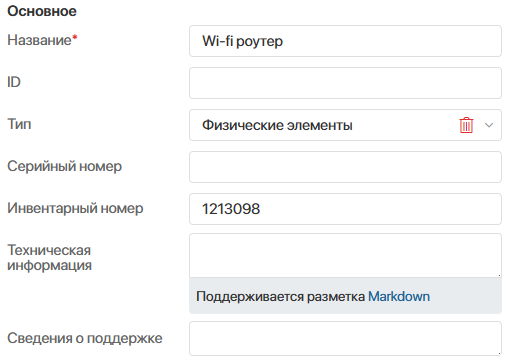Click the Инвентарный номер label
This screenshot has width=510, height=363.
[x=75, y=208]
